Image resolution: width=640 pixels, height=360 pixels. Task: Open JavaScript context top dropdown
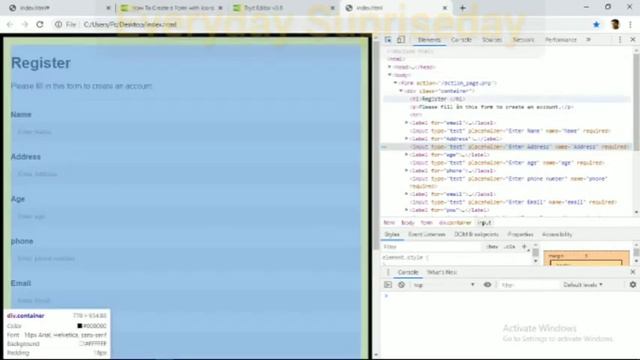(x=444, y=285)
